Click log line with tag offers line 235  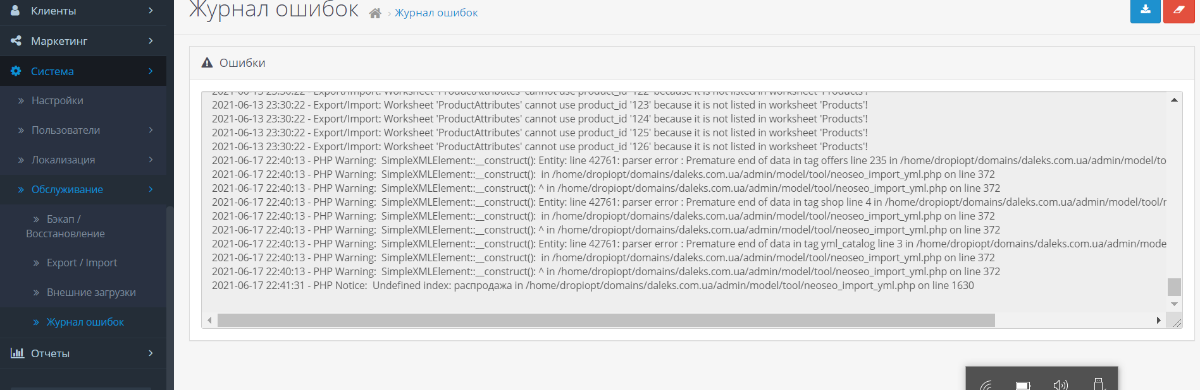[689, 160]
